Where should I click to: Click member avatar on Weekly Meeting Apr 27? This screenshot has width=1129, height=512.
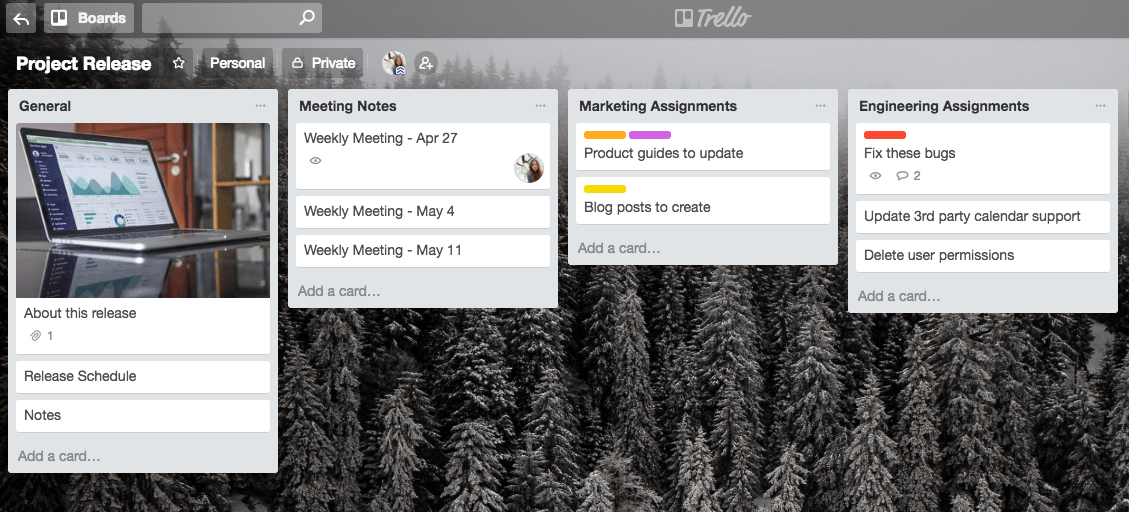pyautogui.click(x=529, y=168)
